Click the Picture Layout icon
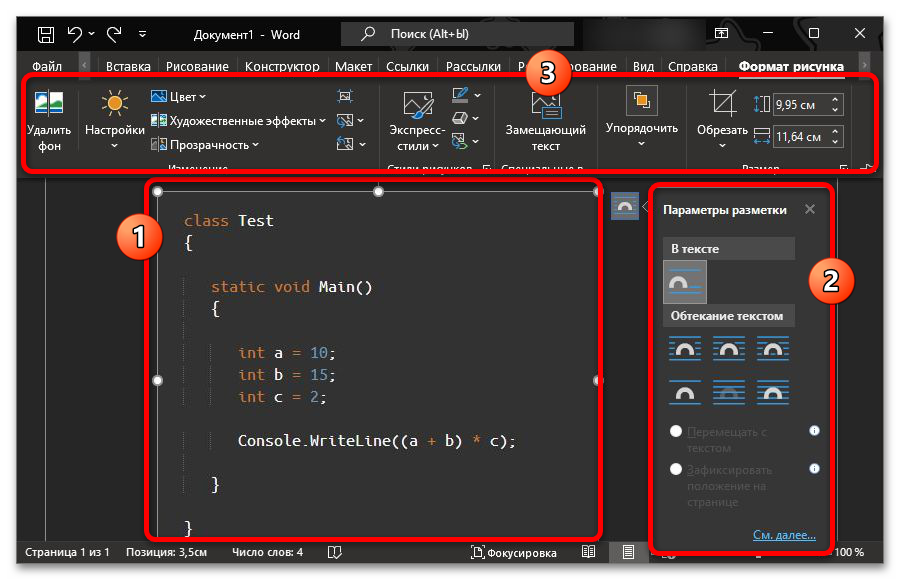Viewport: 900px width, 580px height. point(459,141)
